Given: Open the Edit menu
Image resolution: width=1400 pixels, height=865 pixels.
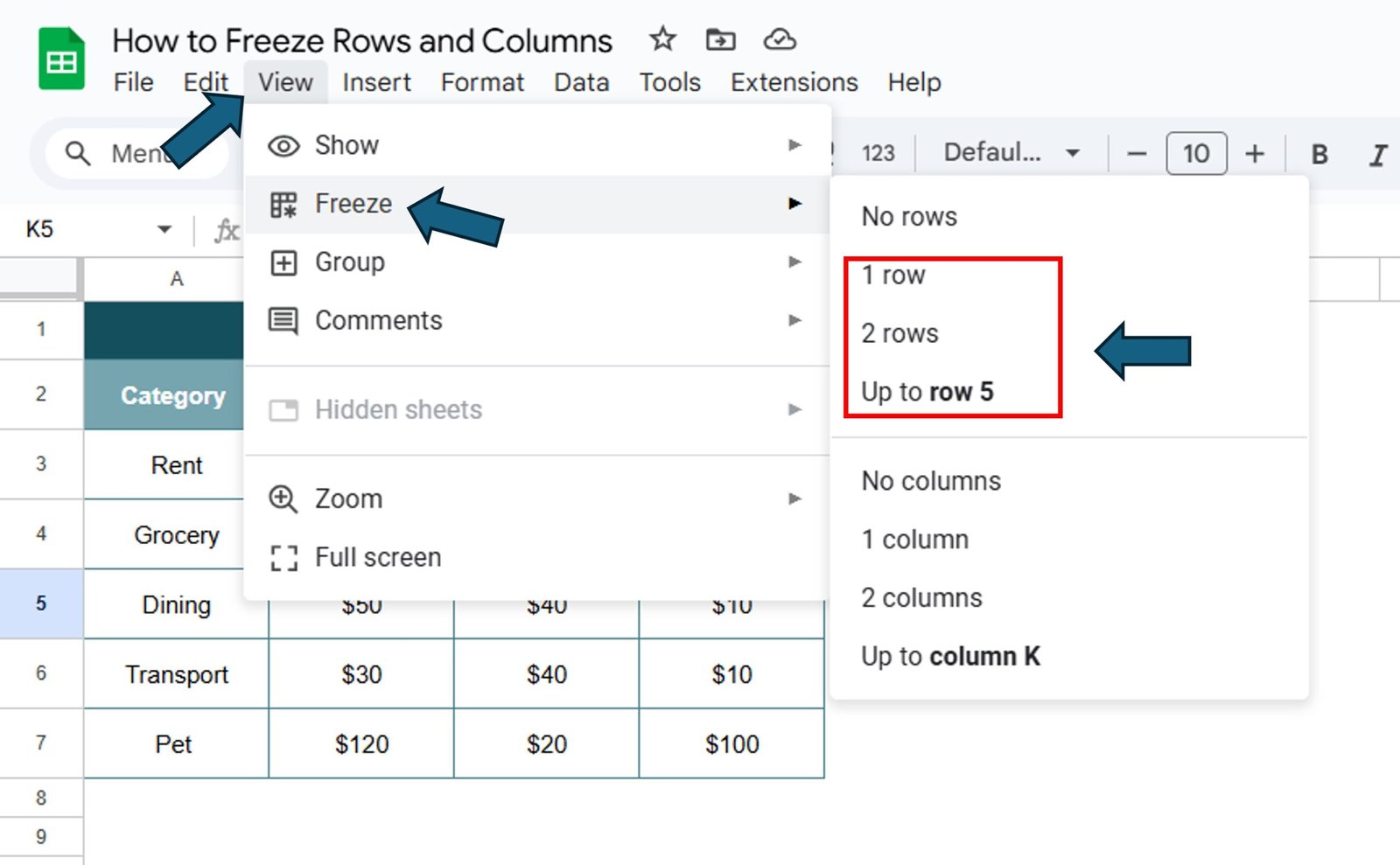Looking at the screenshot, I should coord(206,82).
